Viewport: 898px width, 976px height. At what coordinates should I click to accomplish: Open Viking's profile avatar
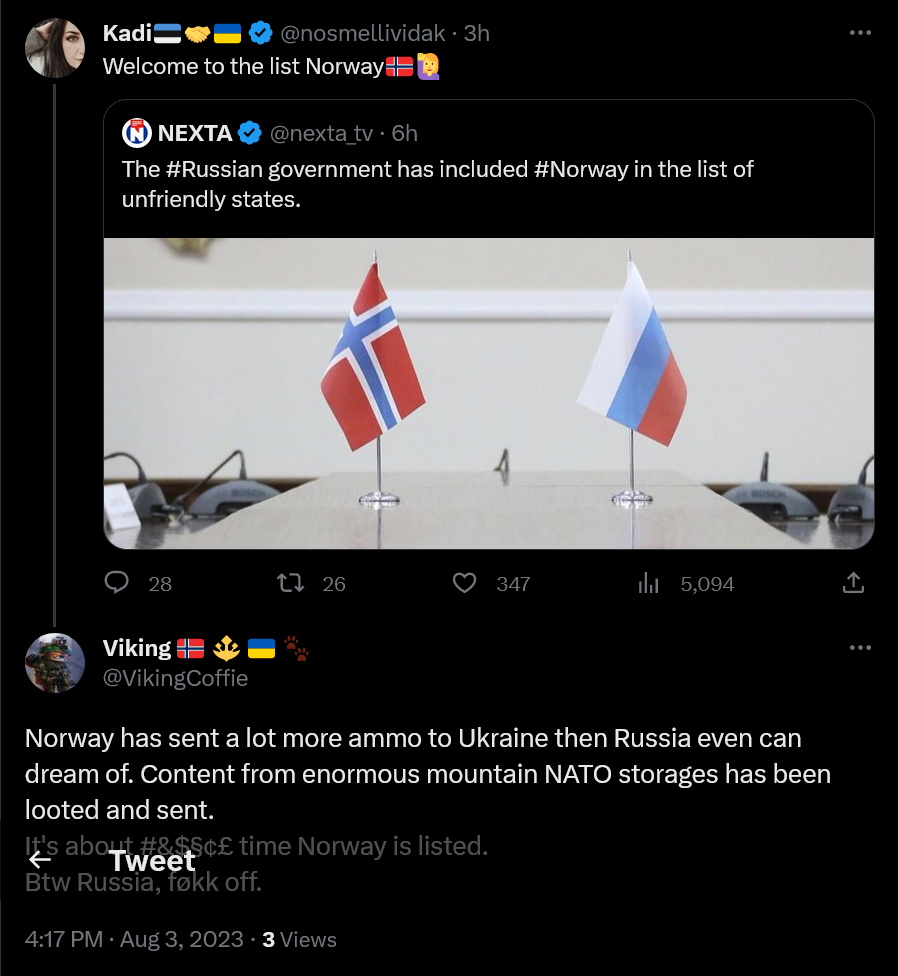(x=55, y=662)
